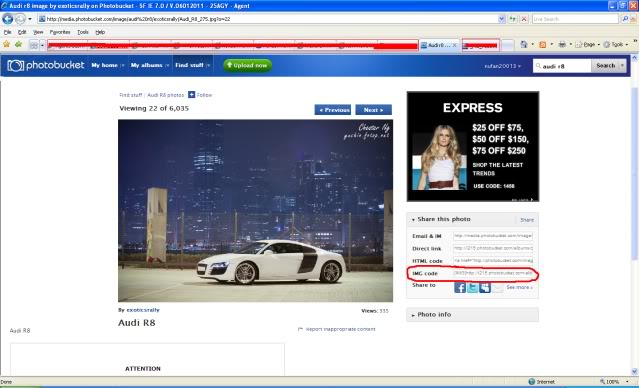
Task: Share photo to Facebook icon
Action: pos(460,287)
